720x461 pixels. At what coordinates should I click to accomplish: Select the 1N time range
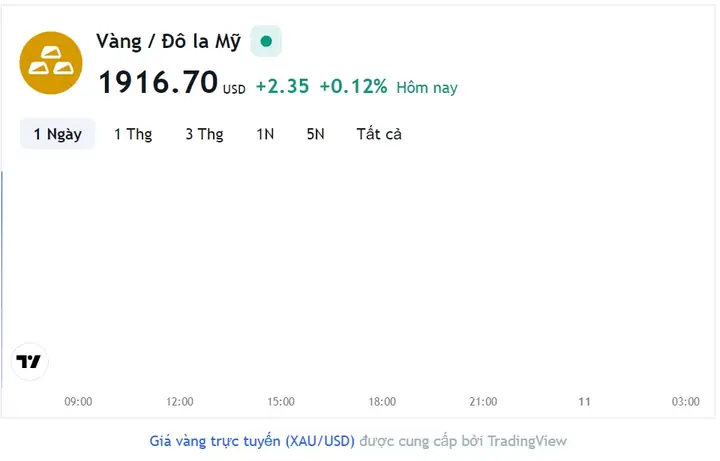[265, 134]
